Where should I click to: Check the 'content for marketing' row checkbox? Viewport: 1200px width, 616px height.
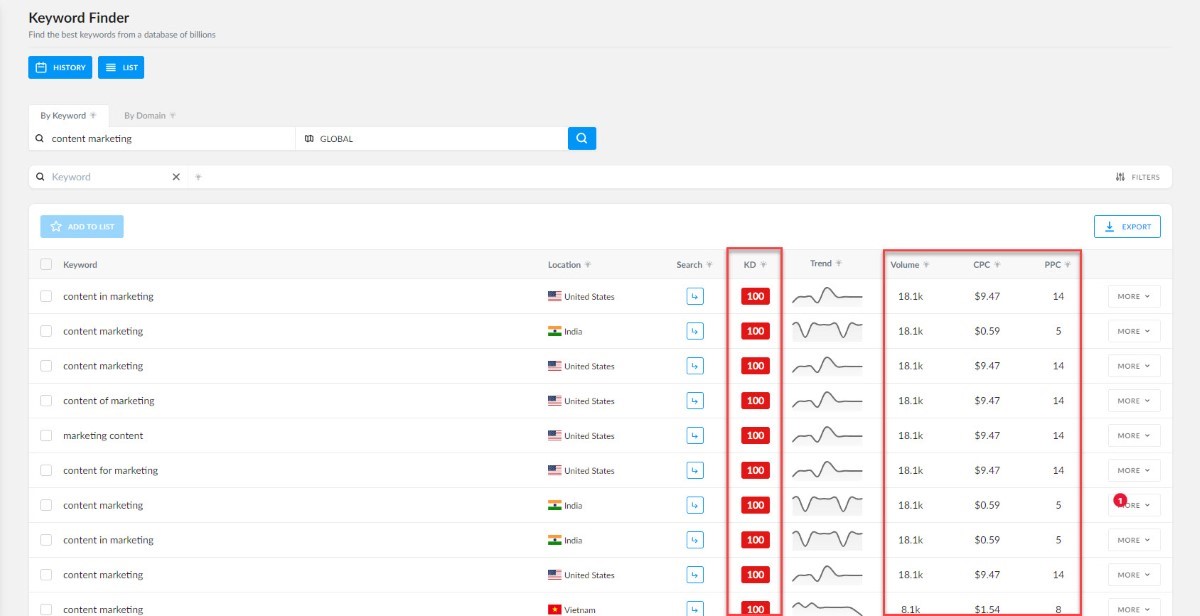[x=46, y=470]
